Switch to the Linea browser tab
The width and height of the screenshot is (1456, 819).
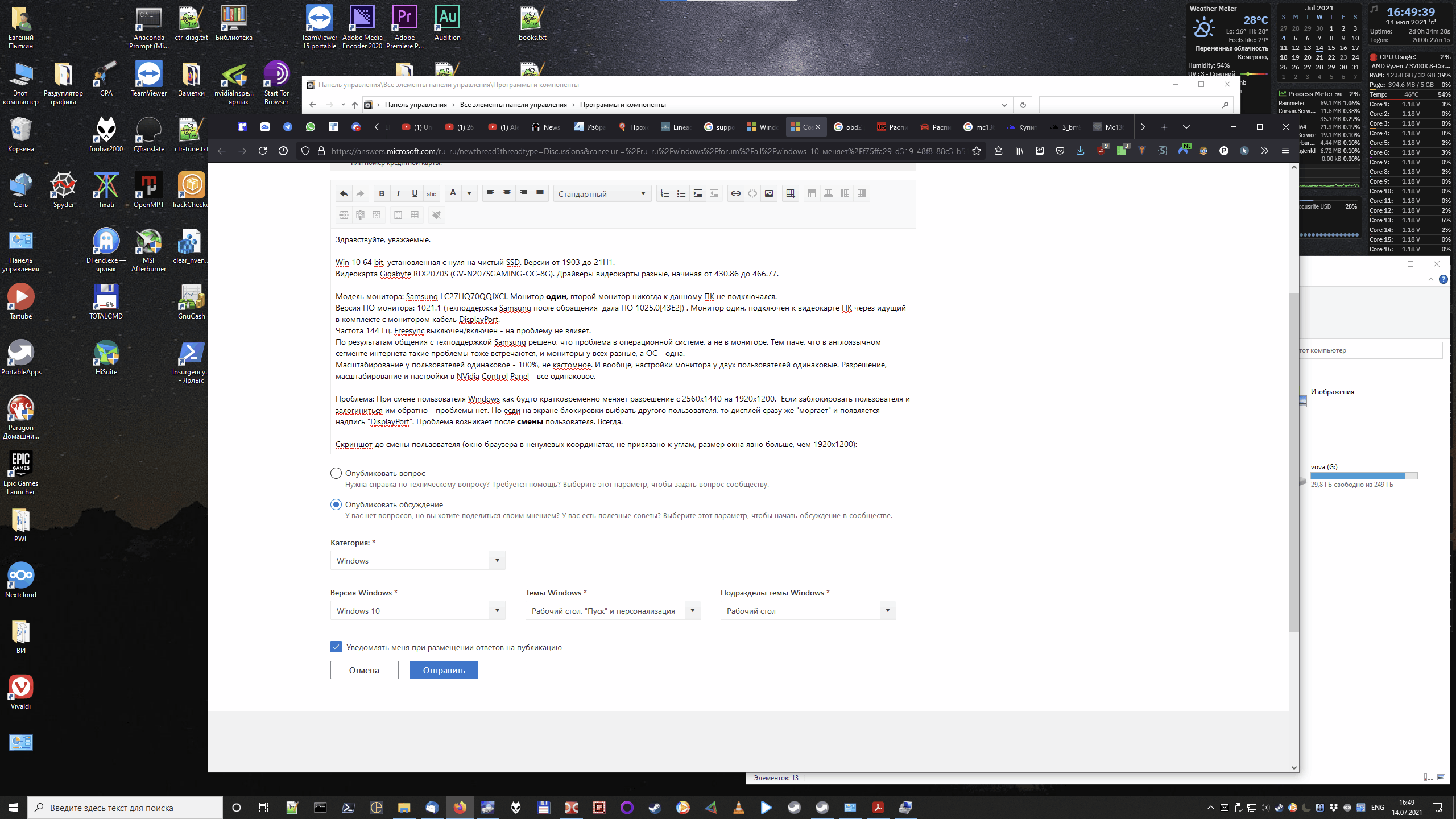pyautogui.click(x=676, y=127)
